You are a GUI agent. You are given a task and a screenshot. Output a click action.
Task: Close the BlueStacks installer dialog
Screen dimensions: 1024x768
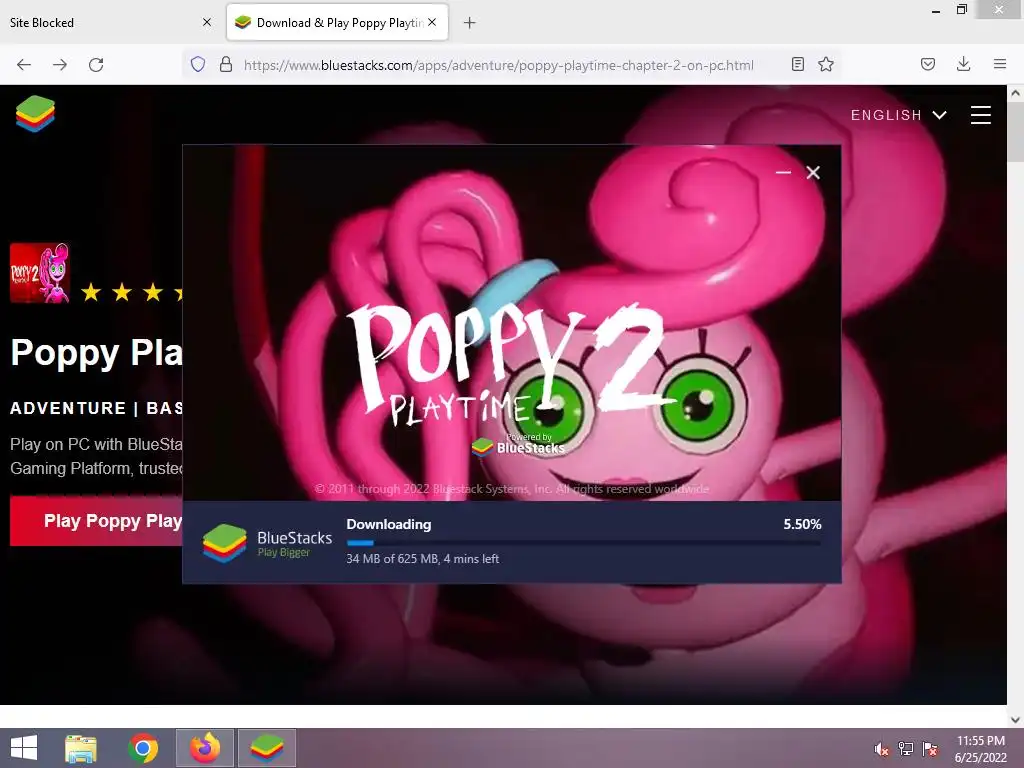[x=813, y=172]
